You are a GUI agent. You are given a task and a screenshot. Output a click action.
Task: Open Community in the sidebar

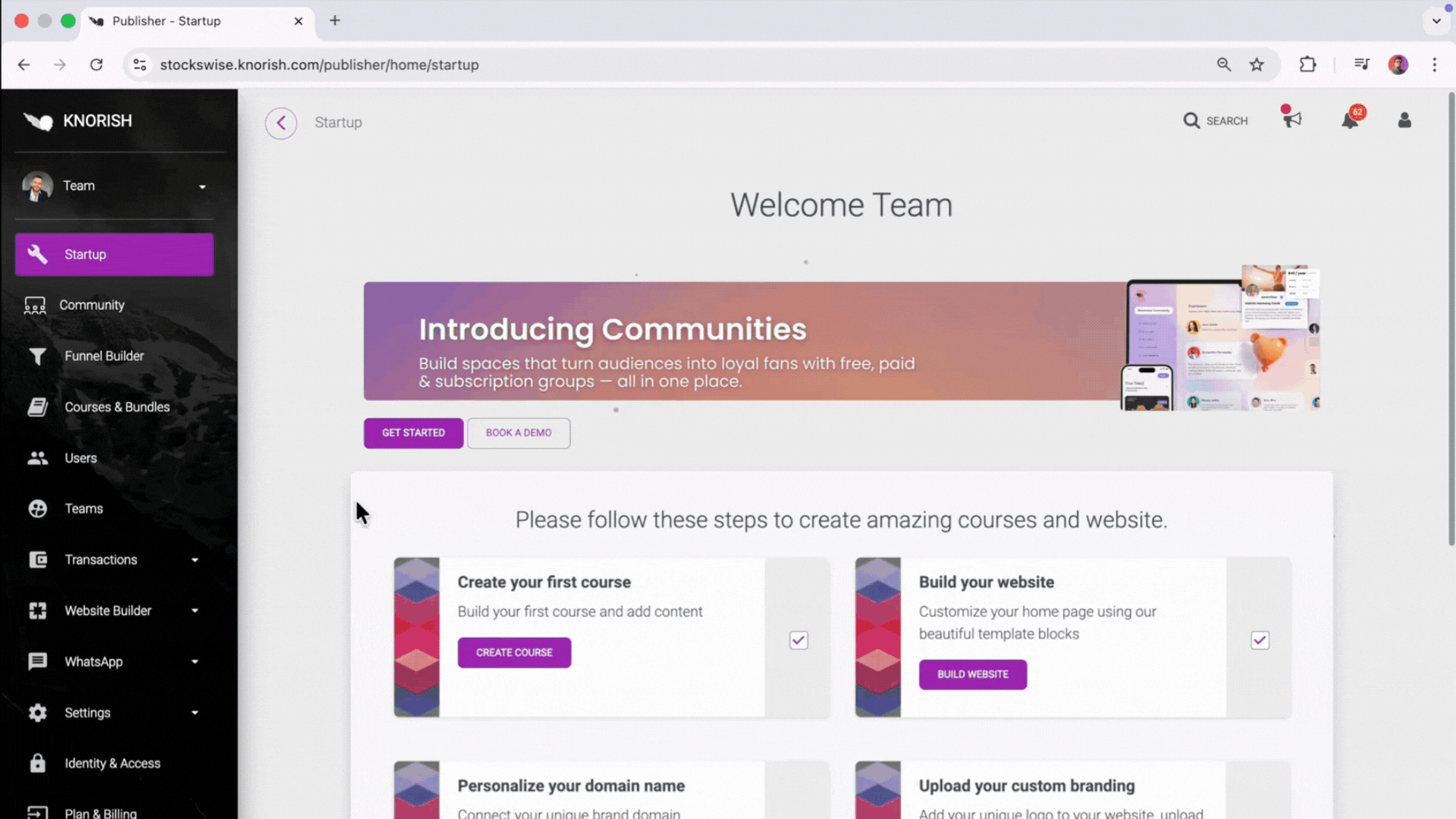(92, 305)
